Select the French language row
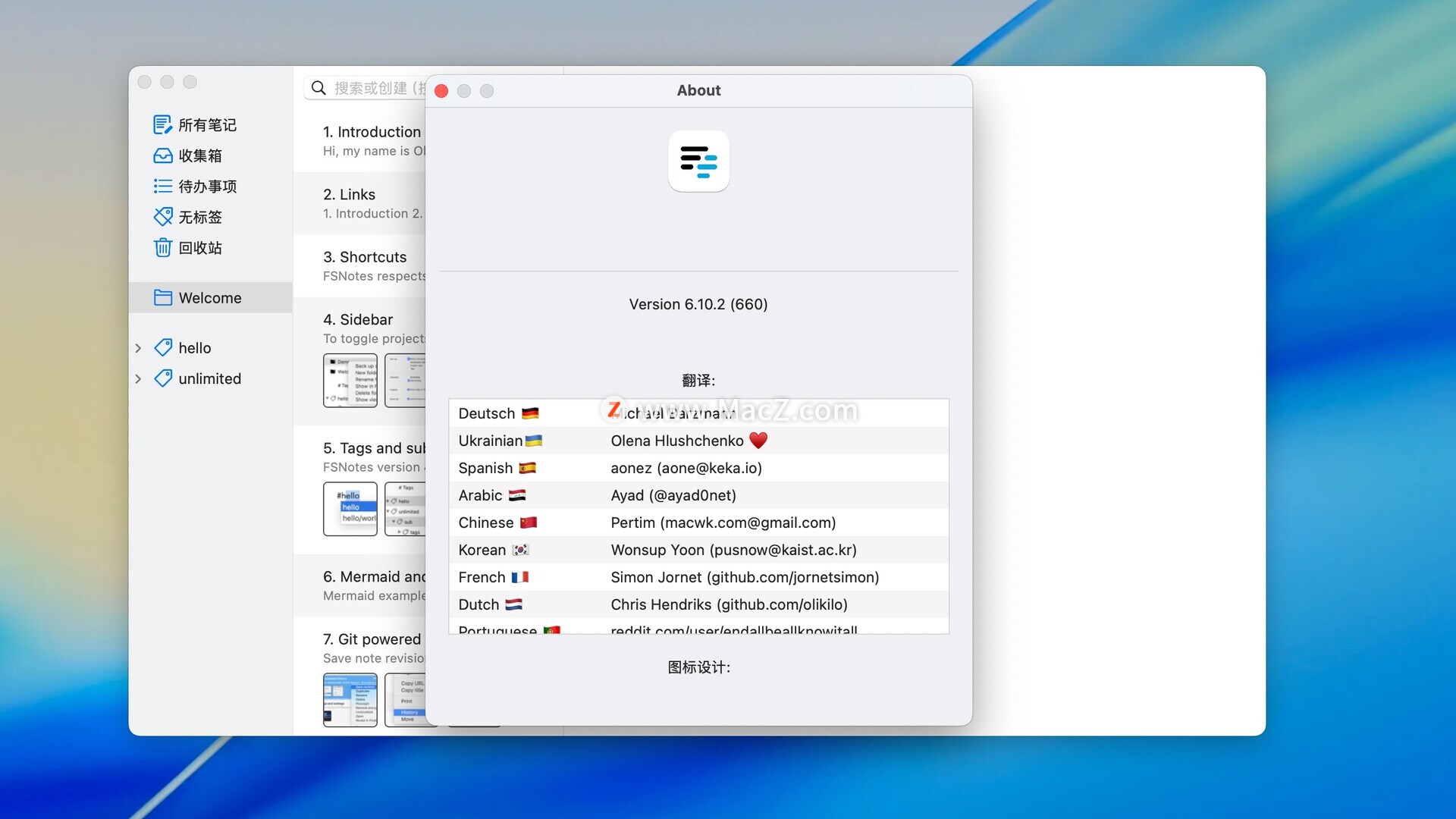Image resolution: width=1456 pixels, height=819 pixels. 698,577
